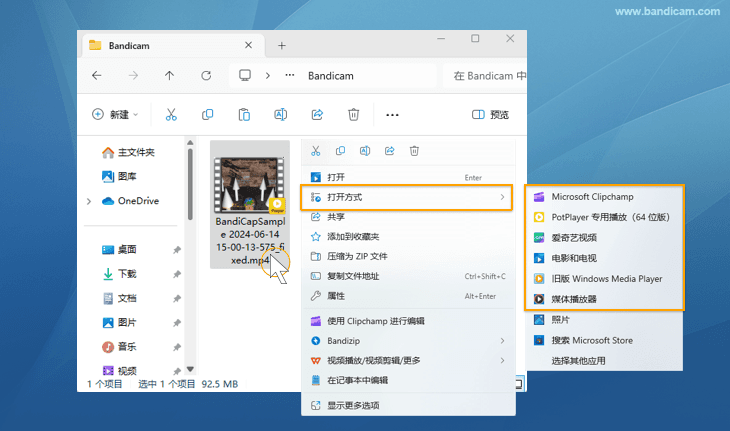Open 音乐 in sidebar

click(x=119, y=347)
